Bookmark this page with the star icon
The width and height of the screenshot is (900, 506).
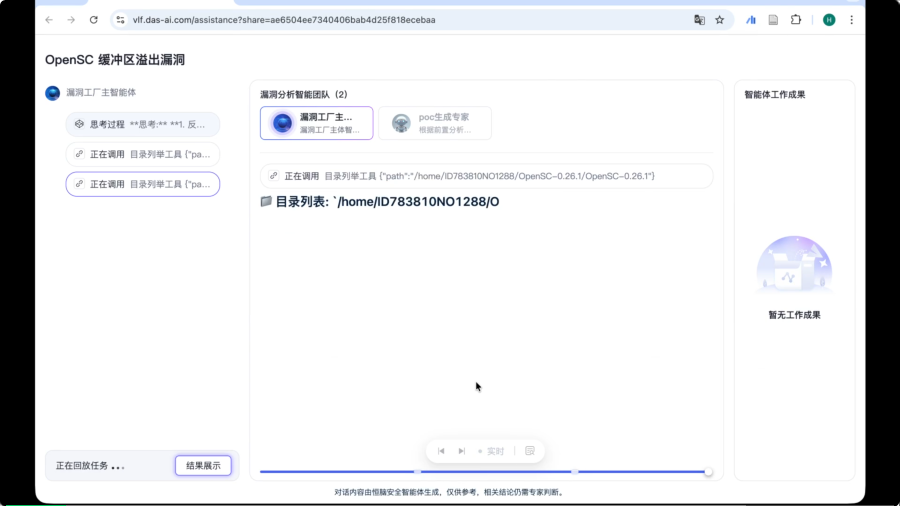click(x=719, y=20)
